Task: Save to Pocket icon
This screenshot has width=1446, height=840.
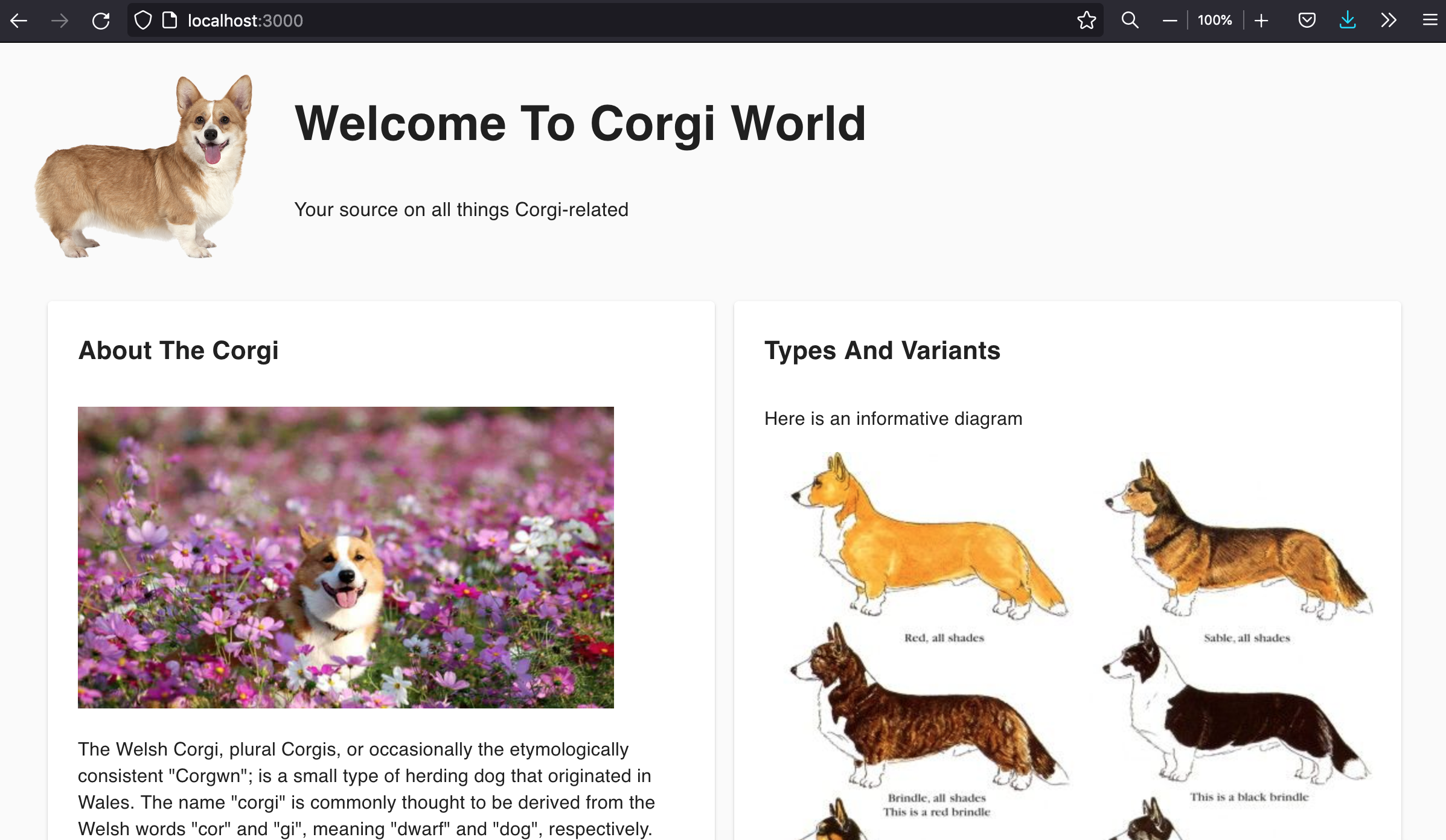Action: point(1307,21)
